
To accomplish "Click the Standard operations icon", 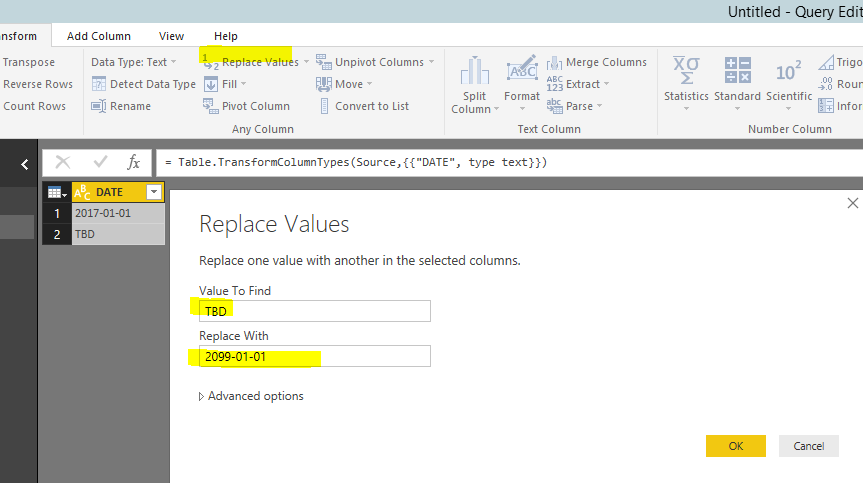I will point(738,70).
